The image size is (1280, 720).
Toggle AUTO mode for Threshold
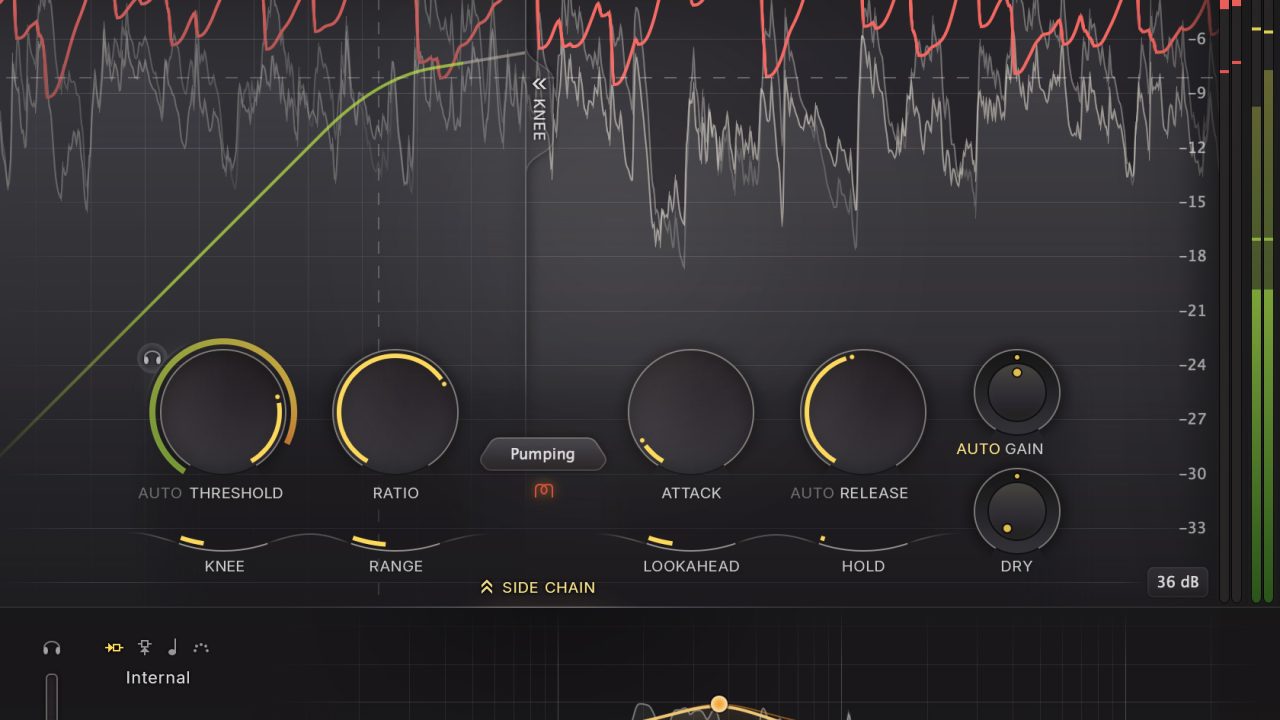pos(159,492)
